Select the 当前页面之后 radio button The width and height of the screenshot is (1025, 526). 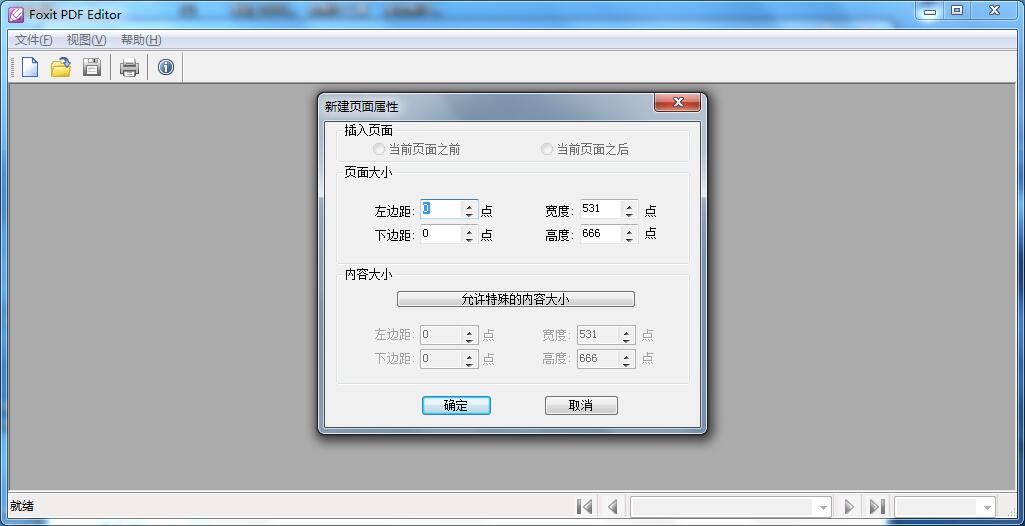coord(547,149)
